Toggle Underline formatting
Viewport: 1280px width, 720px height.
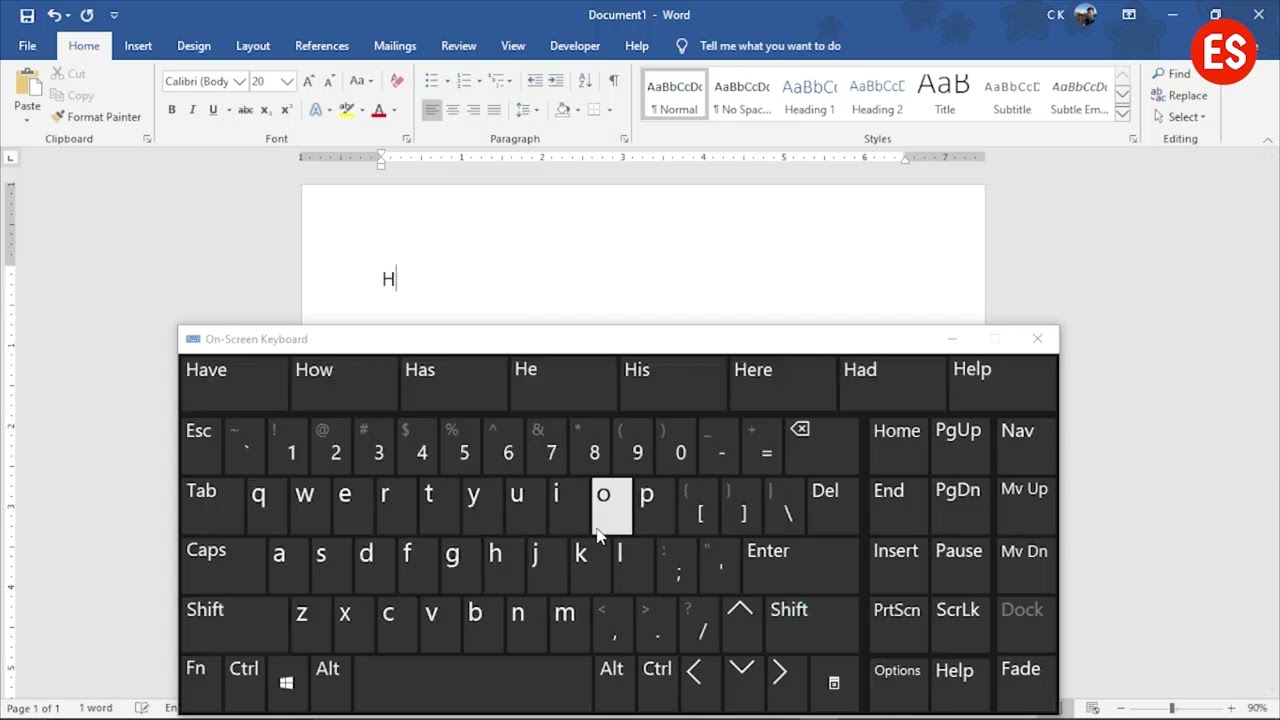tap(213, 110)
